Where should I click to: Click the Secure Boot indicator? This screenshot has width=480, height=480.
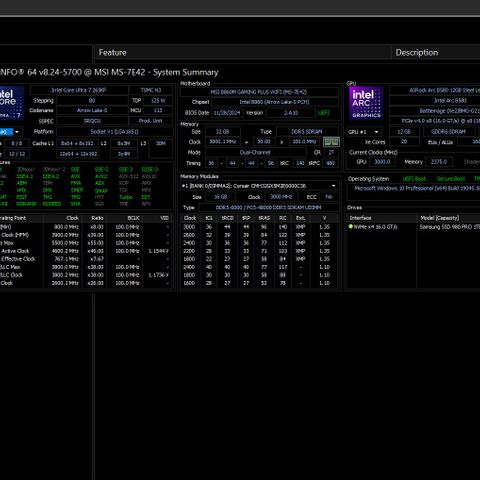pyautogui.click(x=451, y=179)
